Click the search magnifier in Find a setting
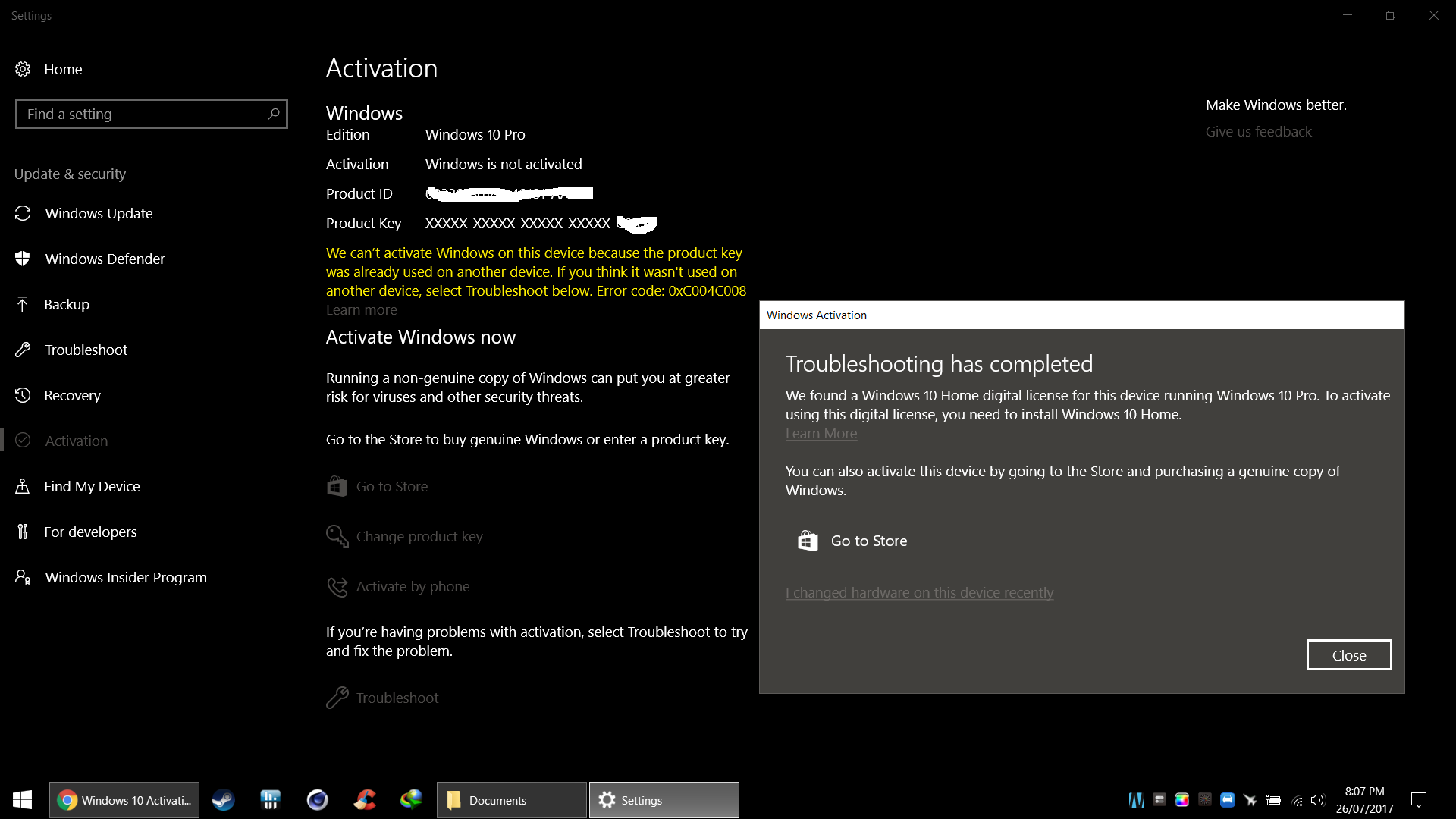Viewport: 1456px width, 819px height. pos(274,114)
